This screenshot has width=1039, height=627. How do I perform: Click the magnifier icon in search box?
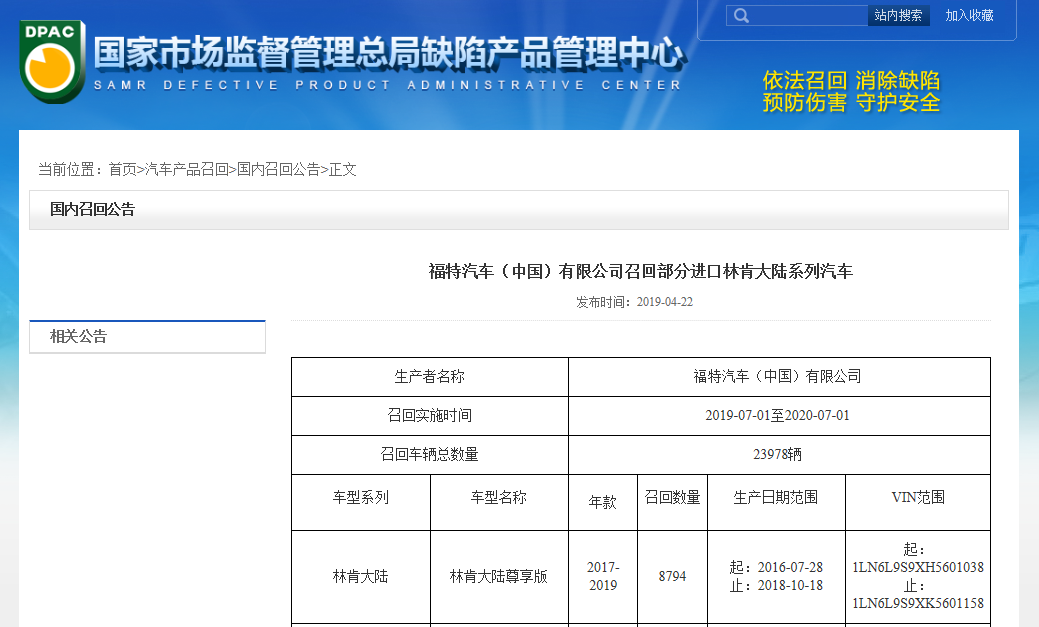click(x=741, y=15)
